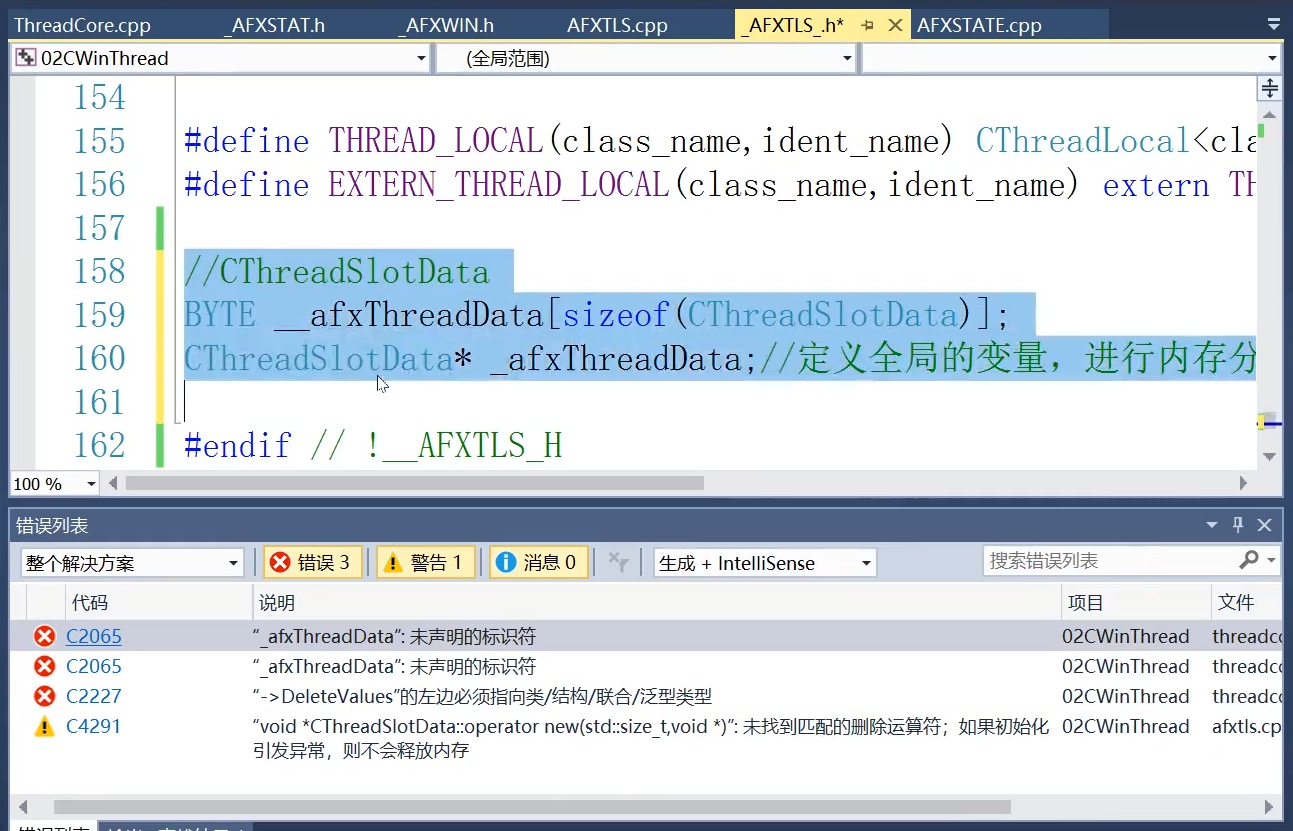
Task: Click line number 159 in the editor margin
Action: pos(100,315)
